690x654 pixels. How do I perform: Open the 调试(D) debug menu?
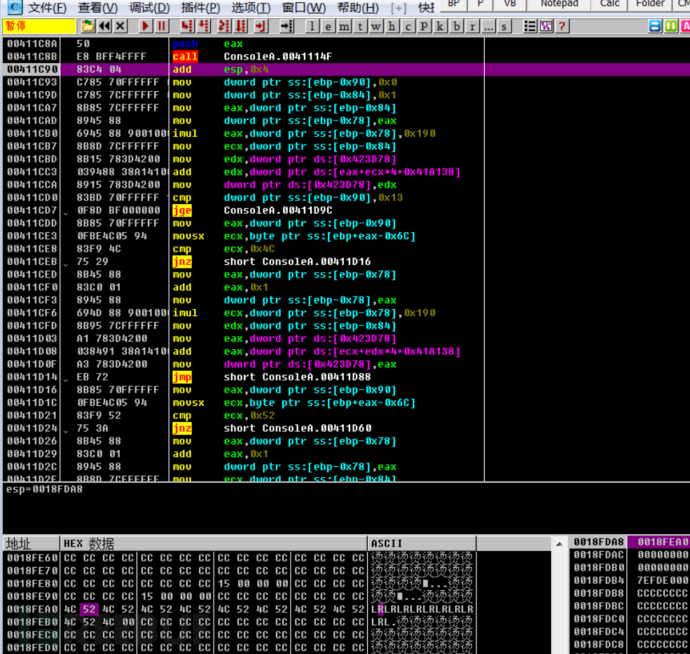(x=148, y=7)
